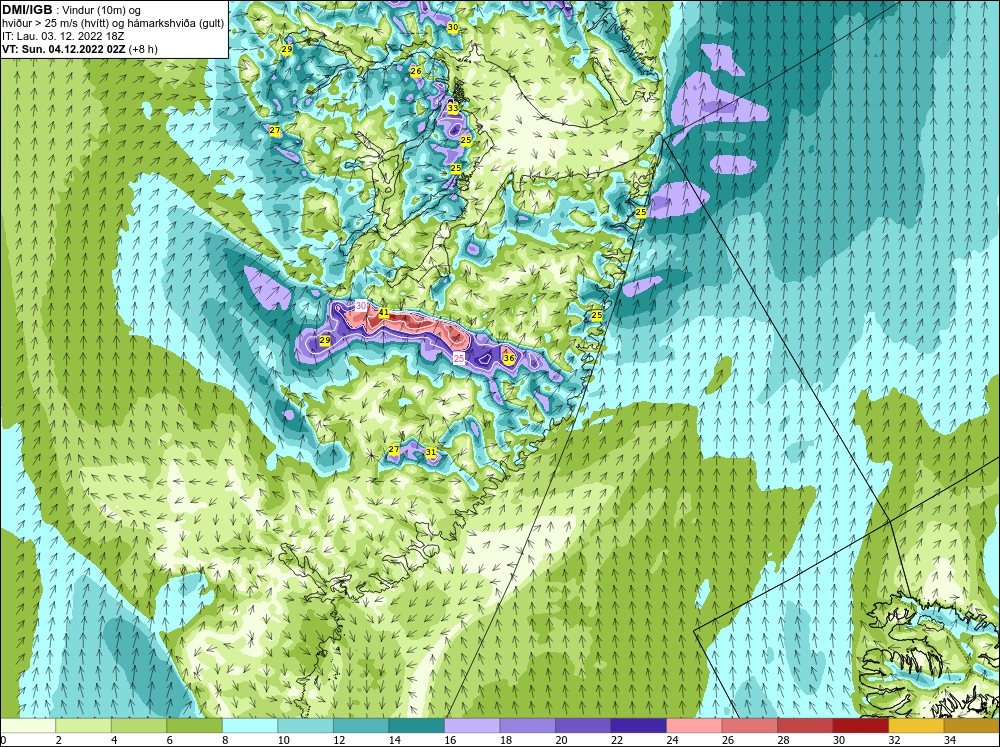Click the 32–34 m/s yellow legend swatch
Image resolution: width=1000 pixels, height=747 pixels.
tap(916, 726)
